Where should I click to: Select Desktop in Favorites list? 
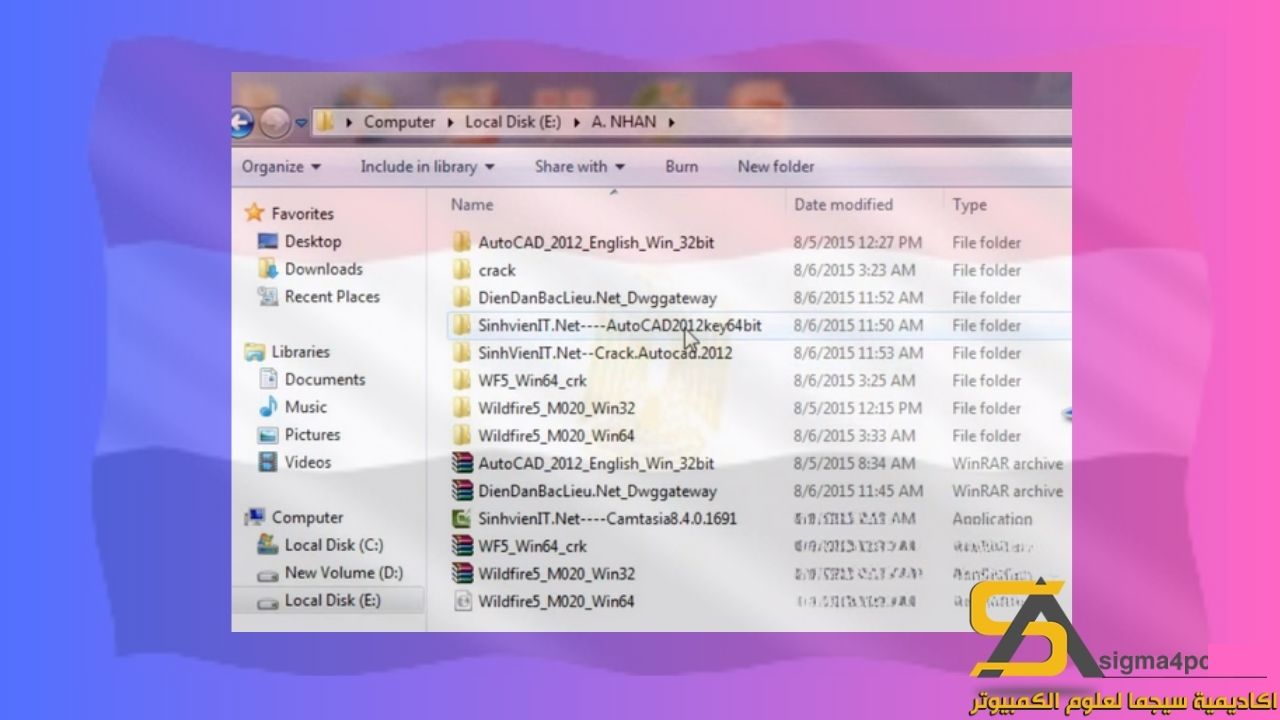click(313, 241)
